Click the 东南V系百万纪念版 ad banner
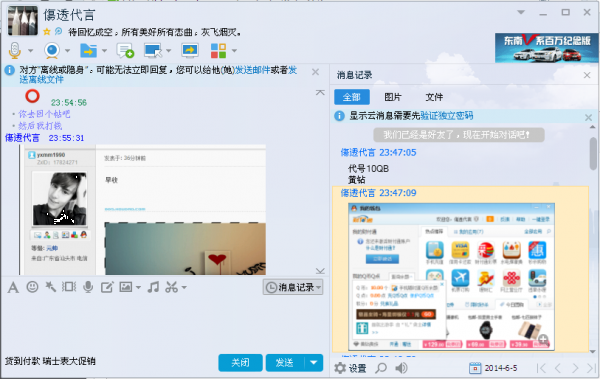 546,48
